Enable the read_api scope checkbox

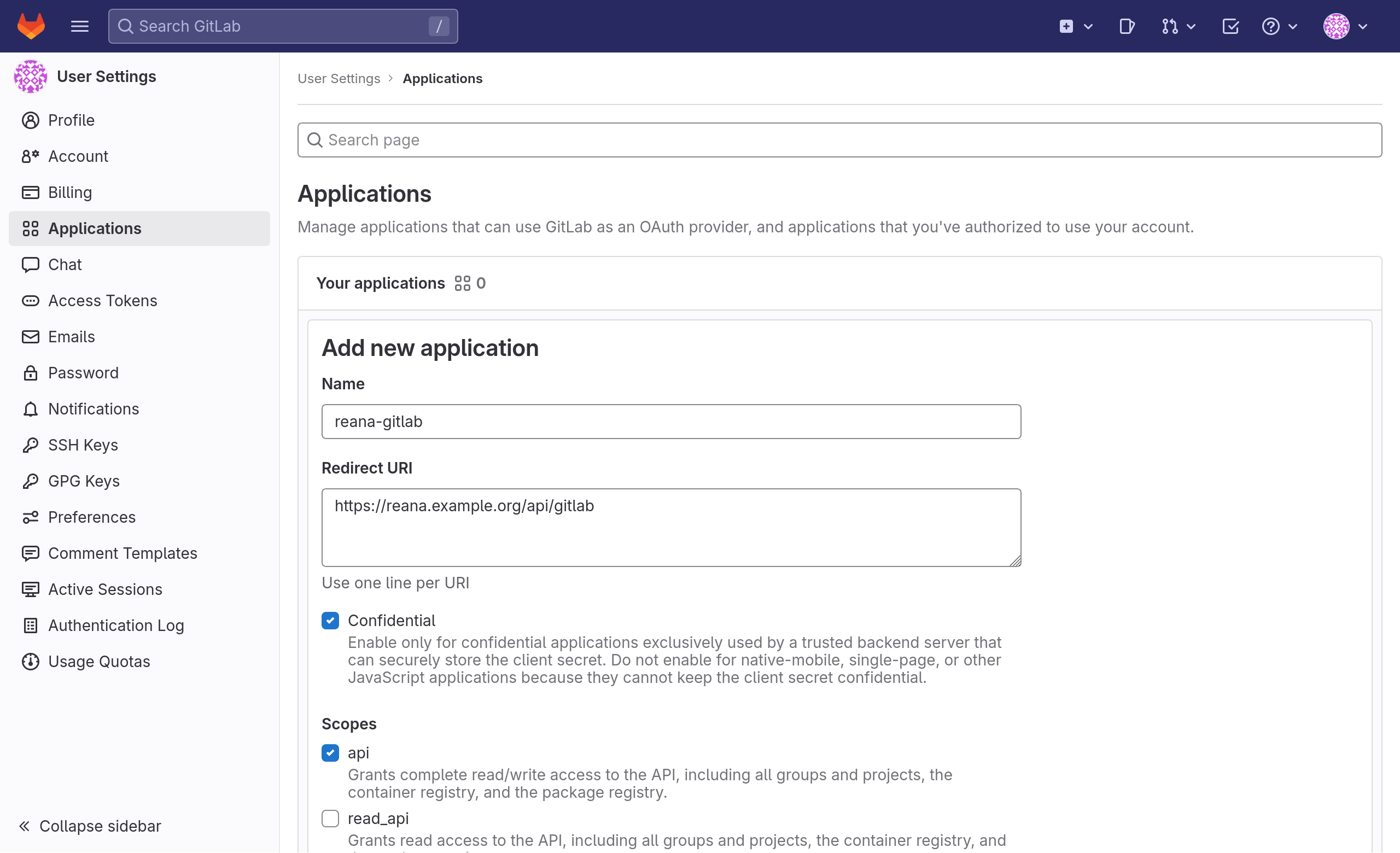(330, 818)
